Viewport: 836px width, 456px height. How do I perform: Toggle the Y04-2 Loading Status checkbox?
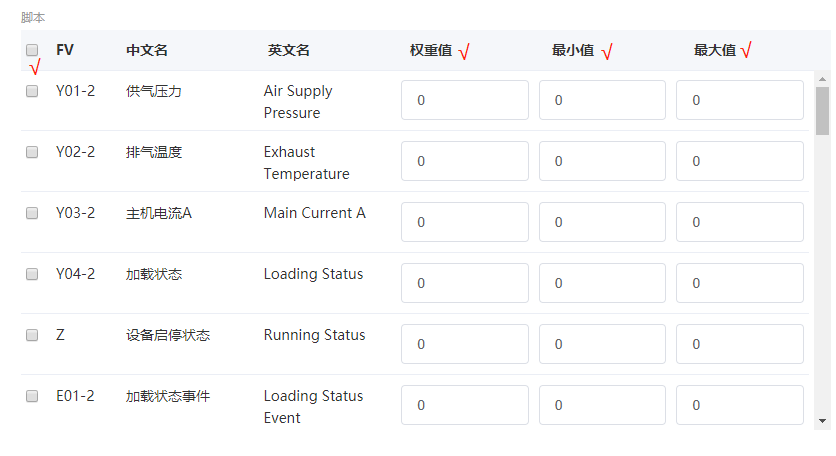(32, 274)
